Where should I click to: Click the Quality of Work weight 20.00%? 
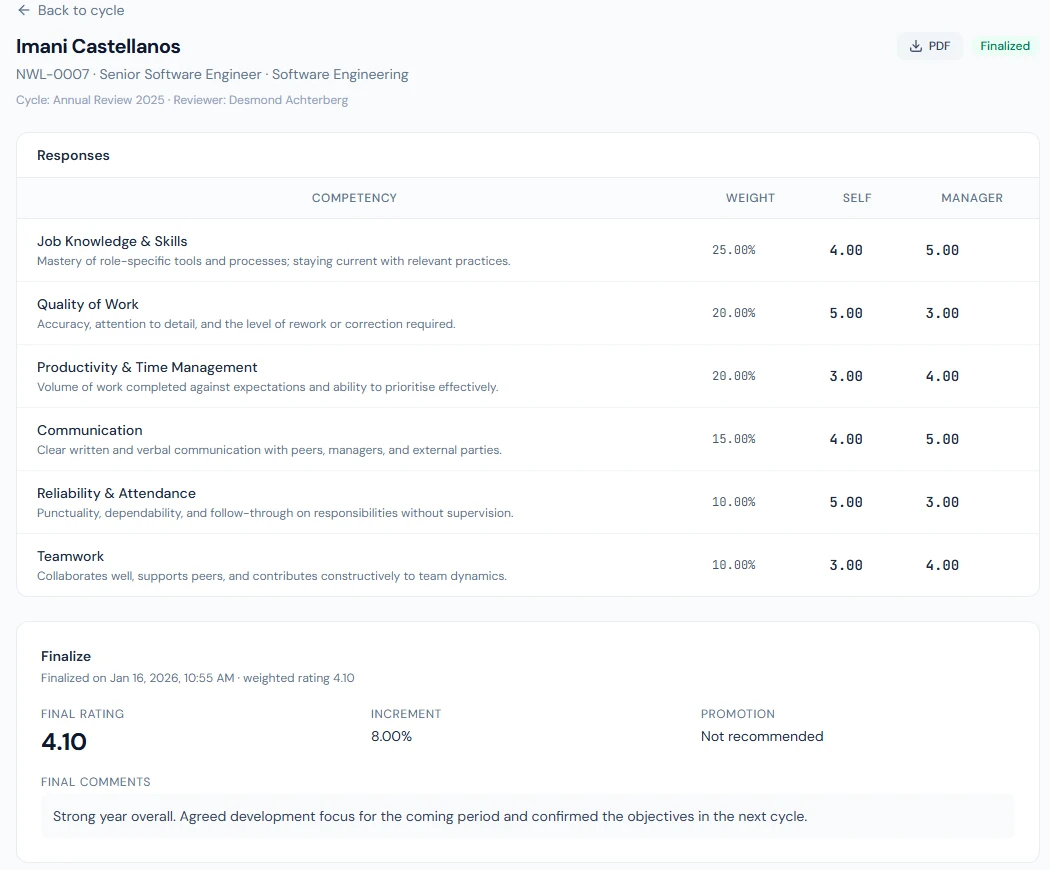point(734,313)
